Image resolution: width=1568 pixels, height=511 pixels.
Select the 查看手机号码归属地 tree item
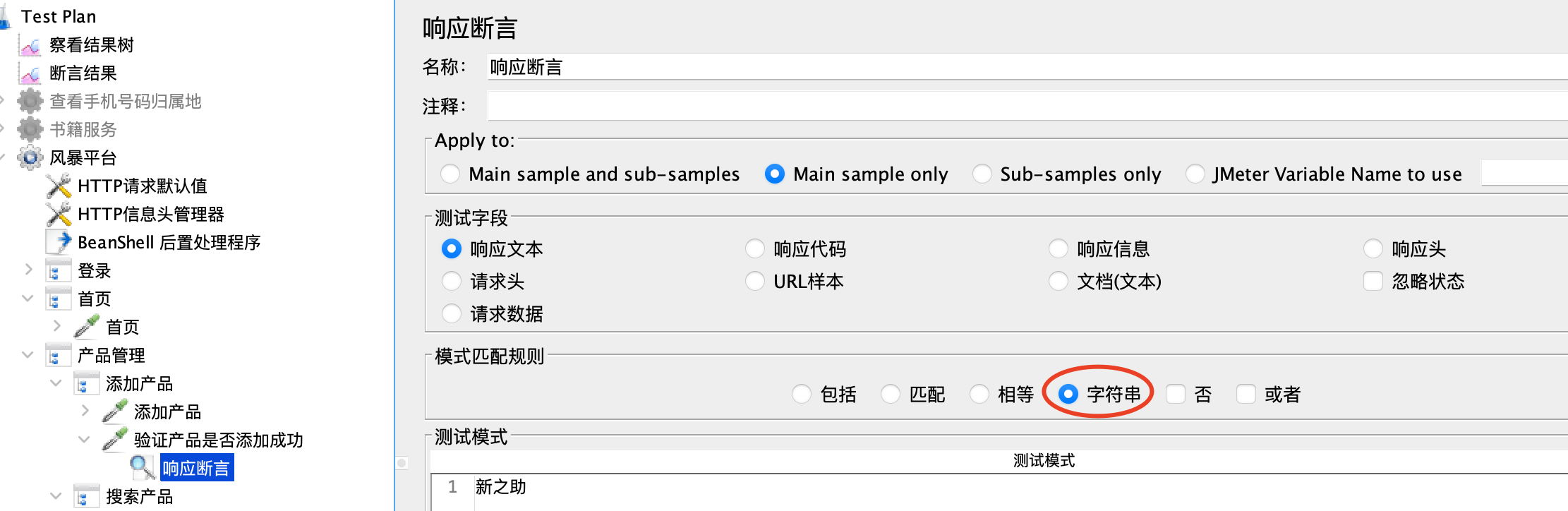coord(126,102)
